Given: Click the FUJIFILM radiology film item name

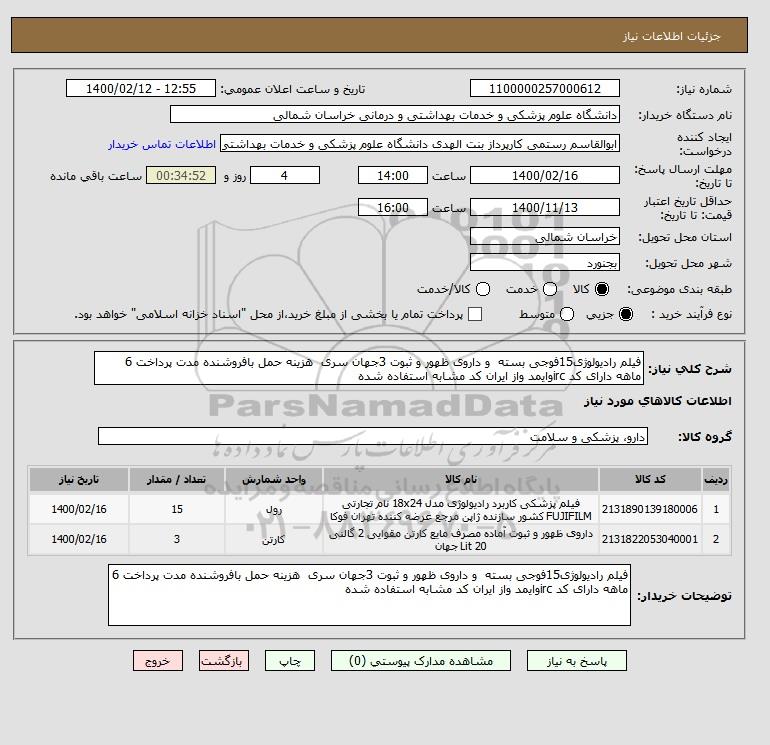Looking at the screenshot, I should click(461, 510).
